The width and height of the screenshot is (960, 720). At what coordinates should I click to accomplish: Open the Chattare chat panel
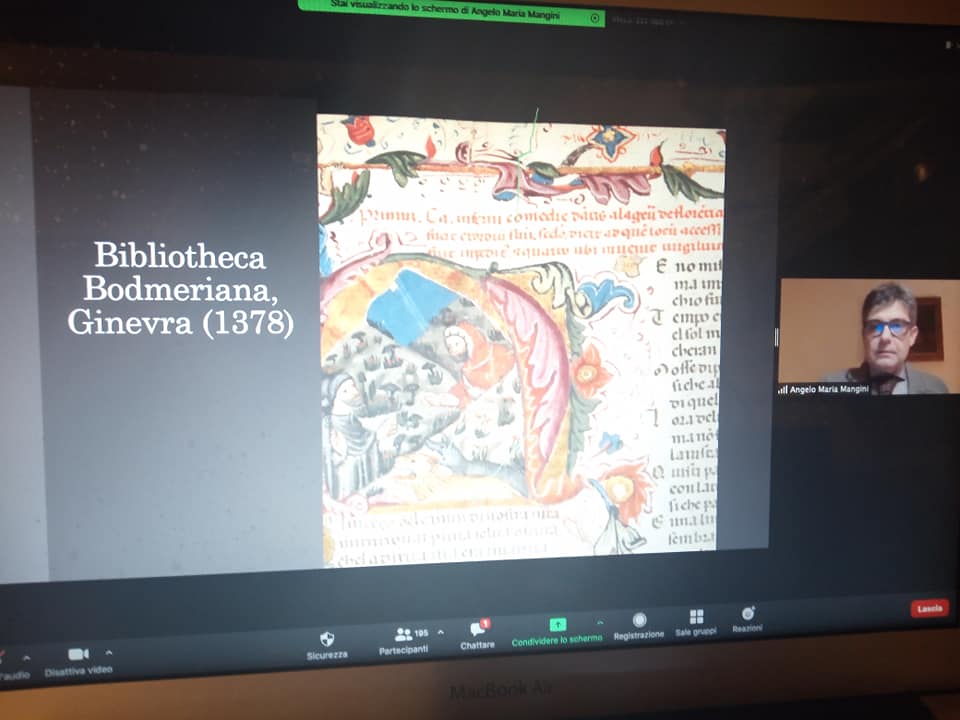click(478, 635)
